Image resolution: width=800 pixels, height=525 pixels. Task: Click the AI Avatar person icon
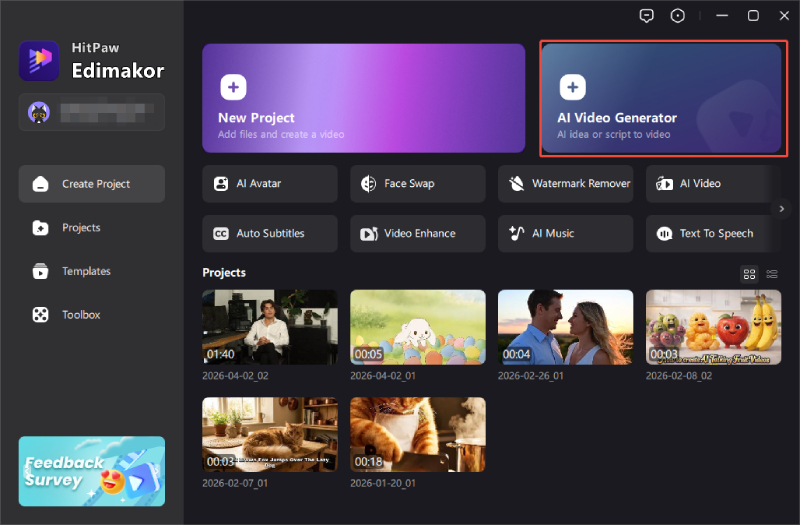221,184
